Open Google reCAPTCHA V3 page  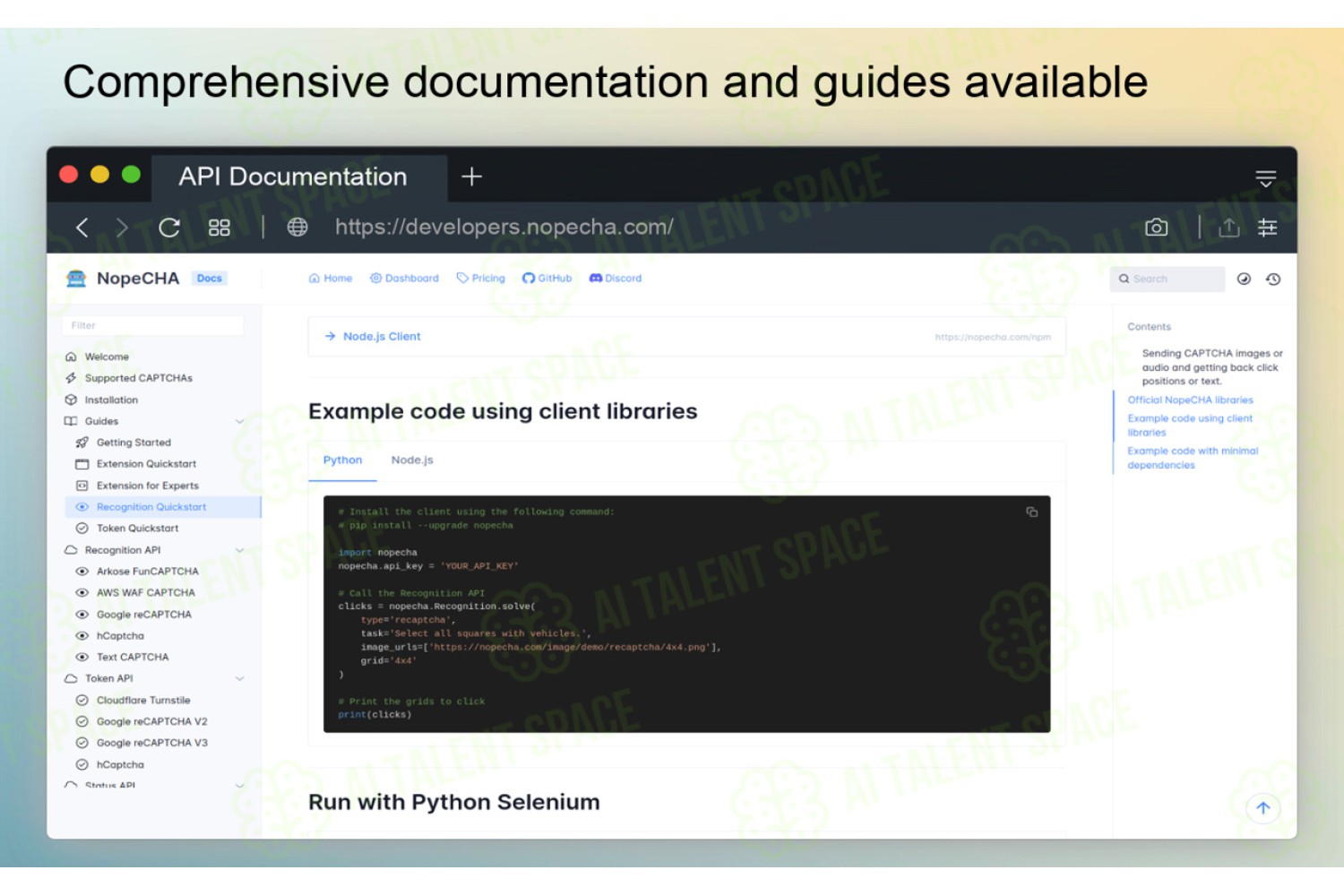151,744
